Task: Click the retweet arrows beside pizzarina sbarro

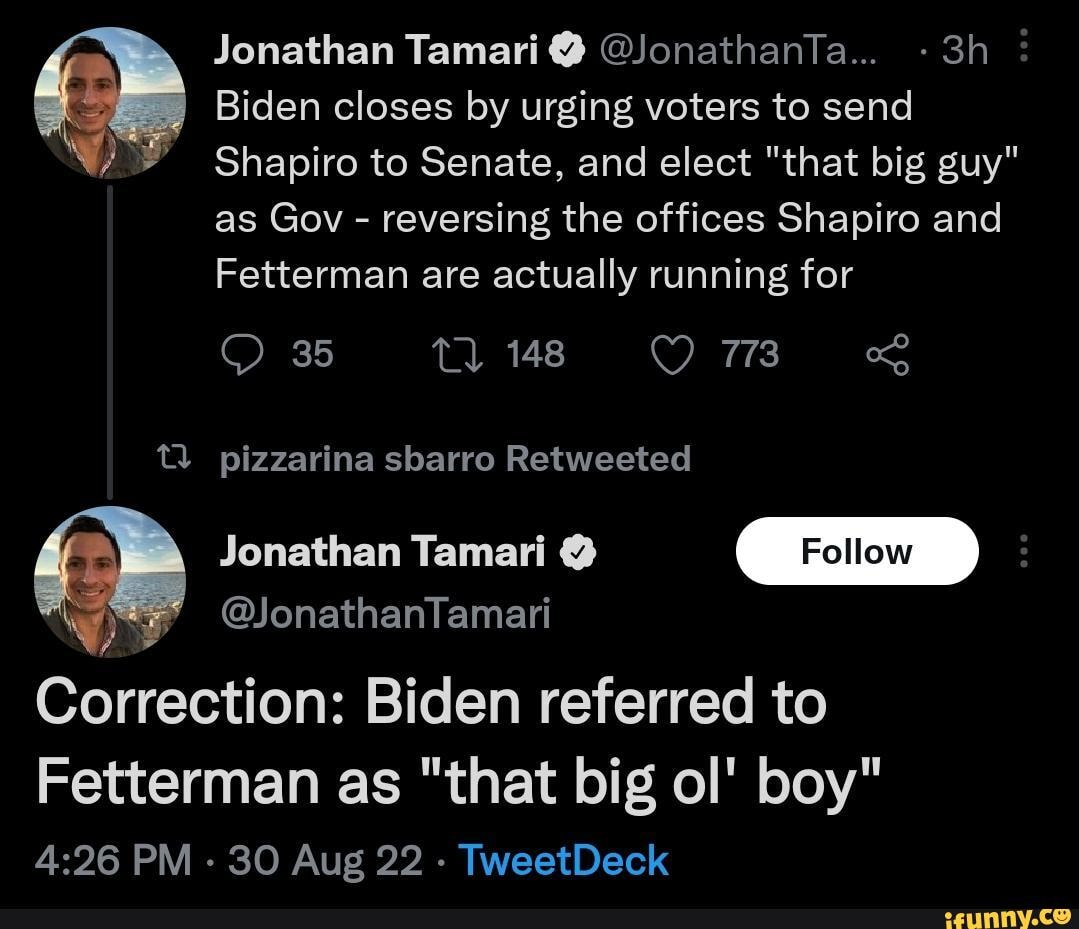Action: pyautogui.click(x=176, y=458)
